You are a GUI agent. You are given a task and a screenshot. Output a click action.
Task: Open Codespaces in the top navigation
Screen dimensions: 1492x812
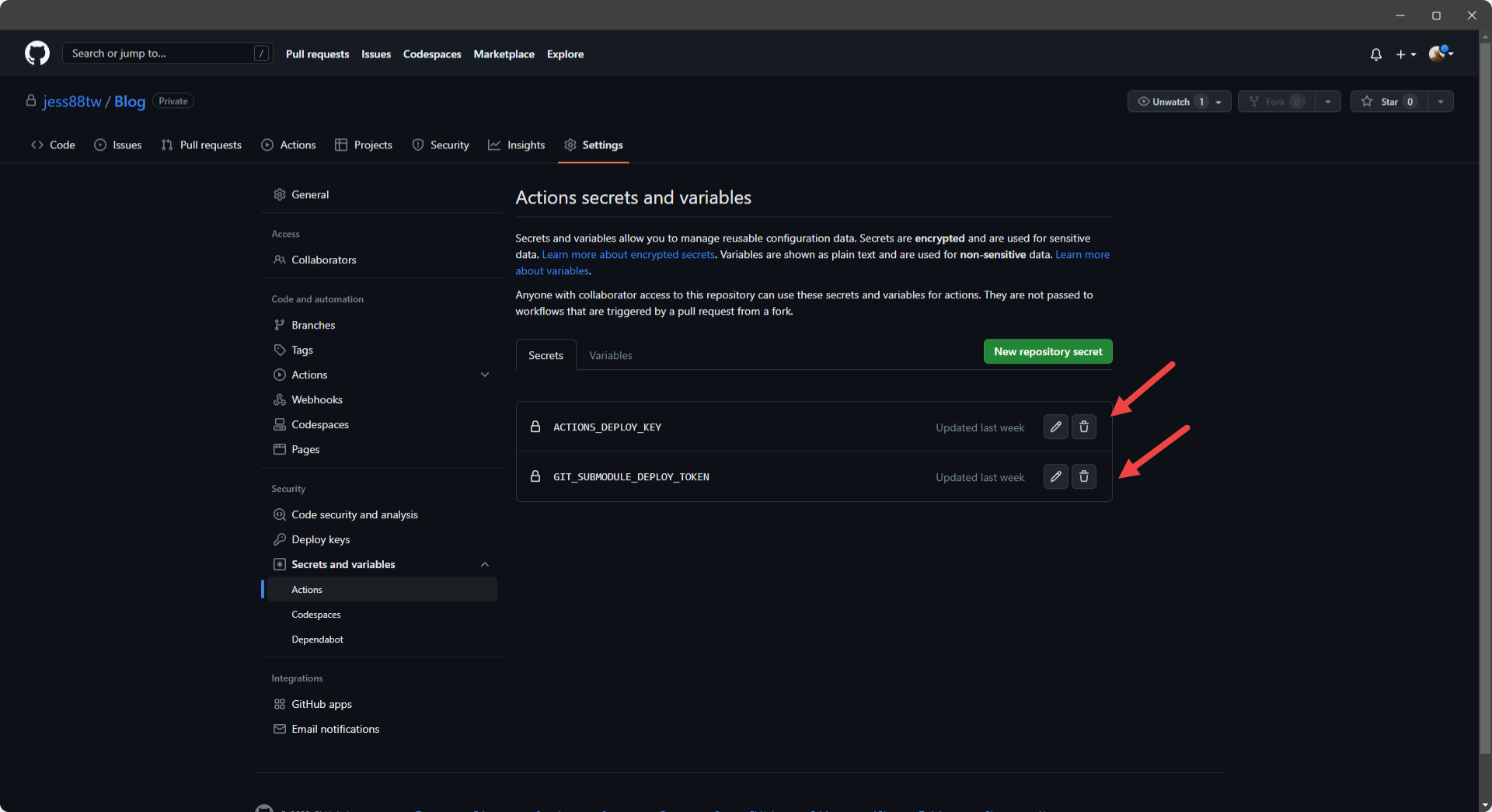click(432, 54)
